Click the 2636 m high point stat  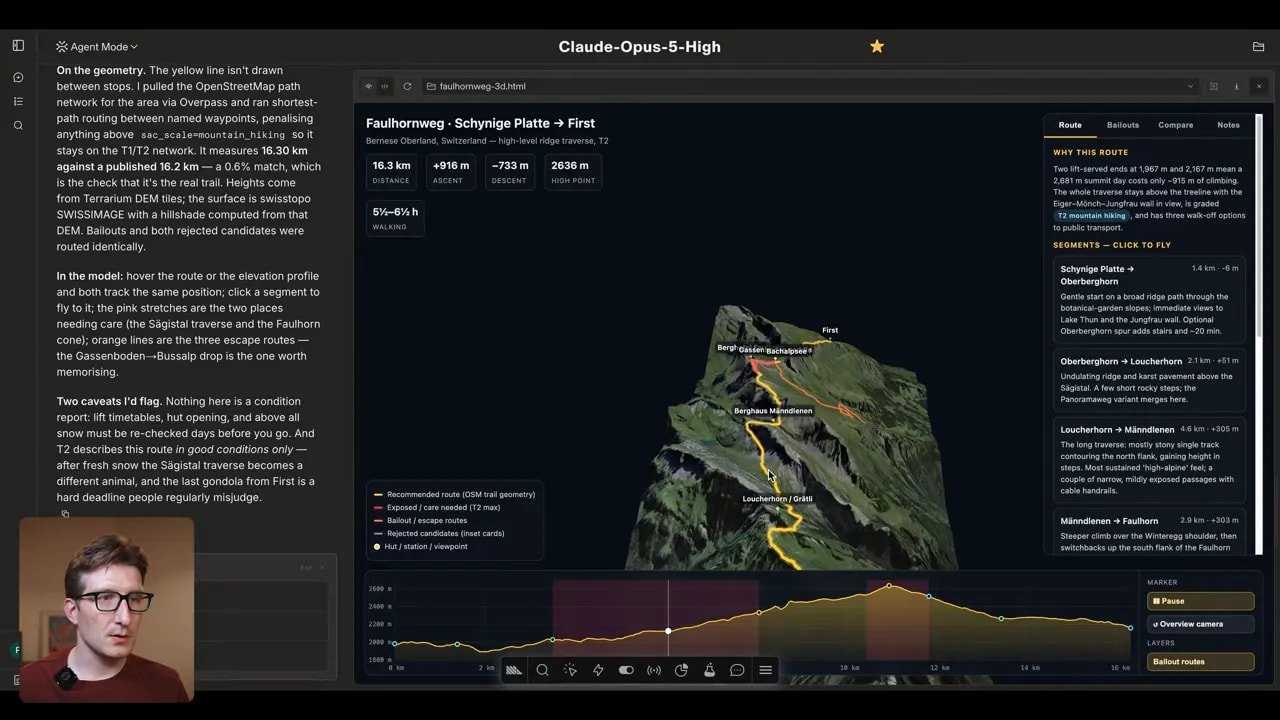click(571, 171)
